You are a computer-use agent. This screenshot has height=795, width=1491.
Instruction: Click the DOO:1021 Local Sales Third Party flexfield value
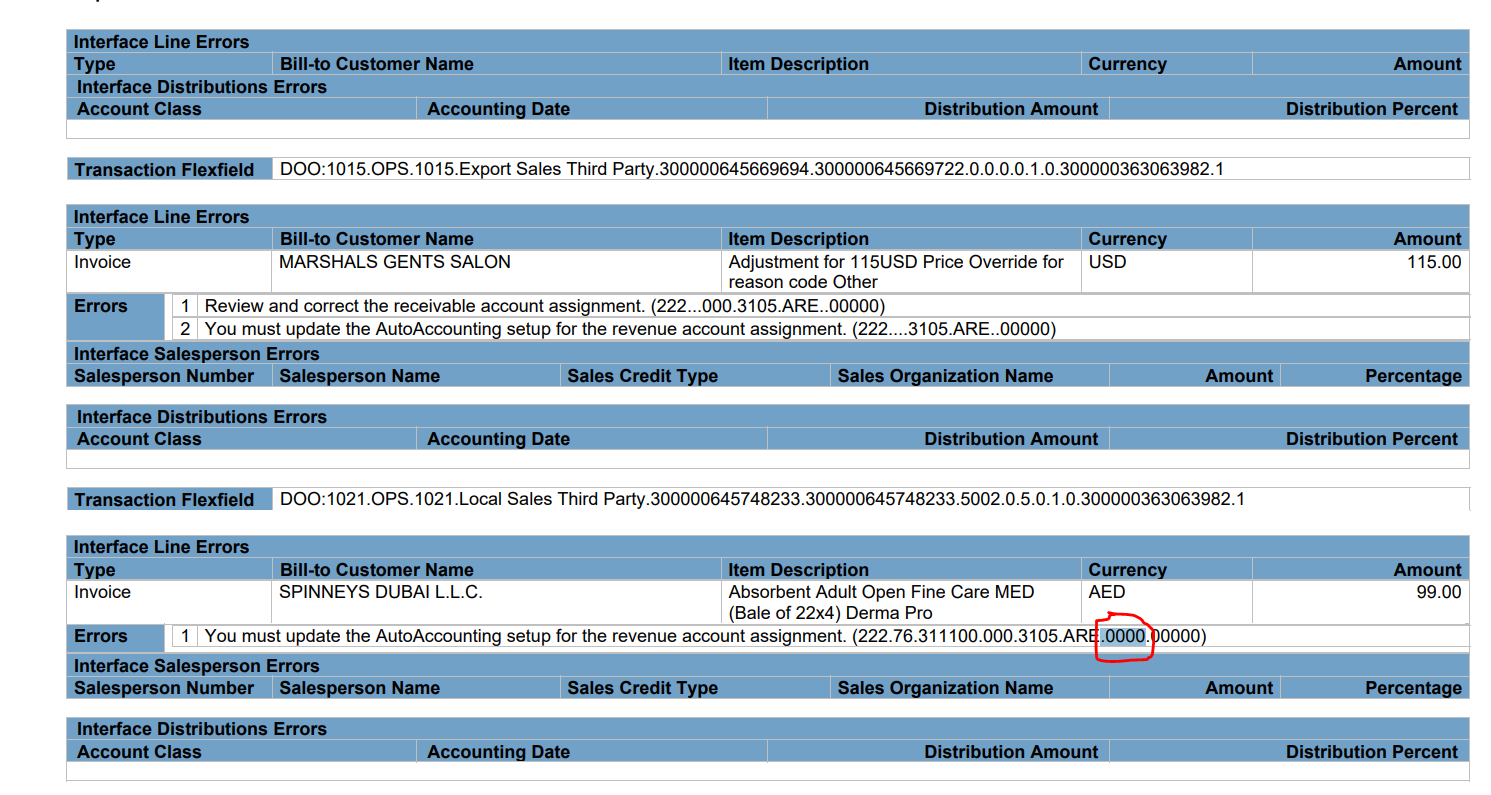coord(762,499)
